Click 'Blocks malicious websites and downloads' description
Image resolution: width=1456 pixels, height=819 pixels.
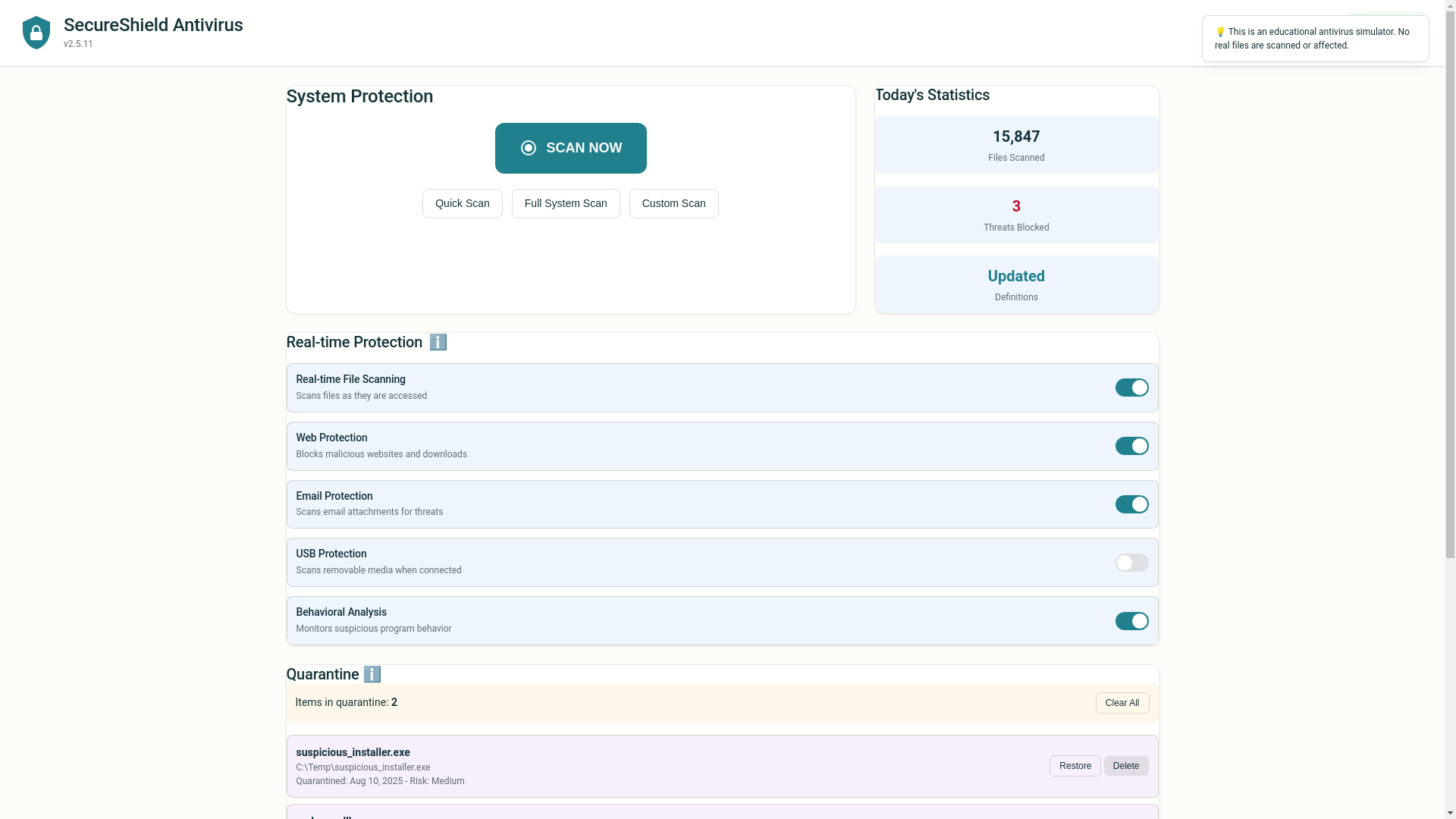point(381,454)
